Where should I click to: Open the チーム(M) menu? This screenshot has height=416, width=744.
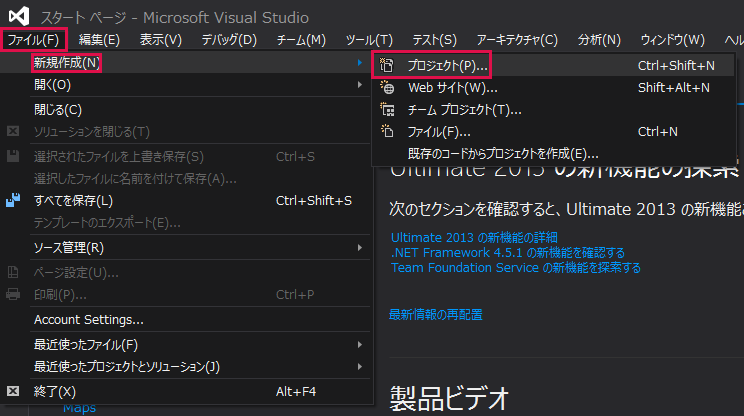tap(301, 39)
